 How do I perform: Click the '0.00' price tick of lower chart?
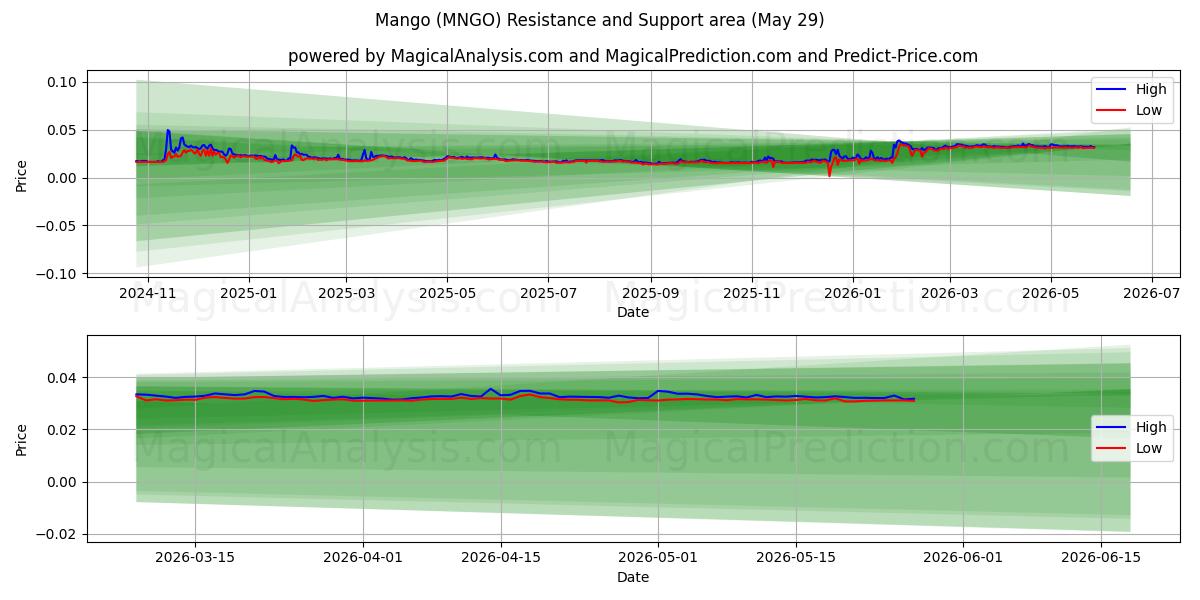pos(63,482)
